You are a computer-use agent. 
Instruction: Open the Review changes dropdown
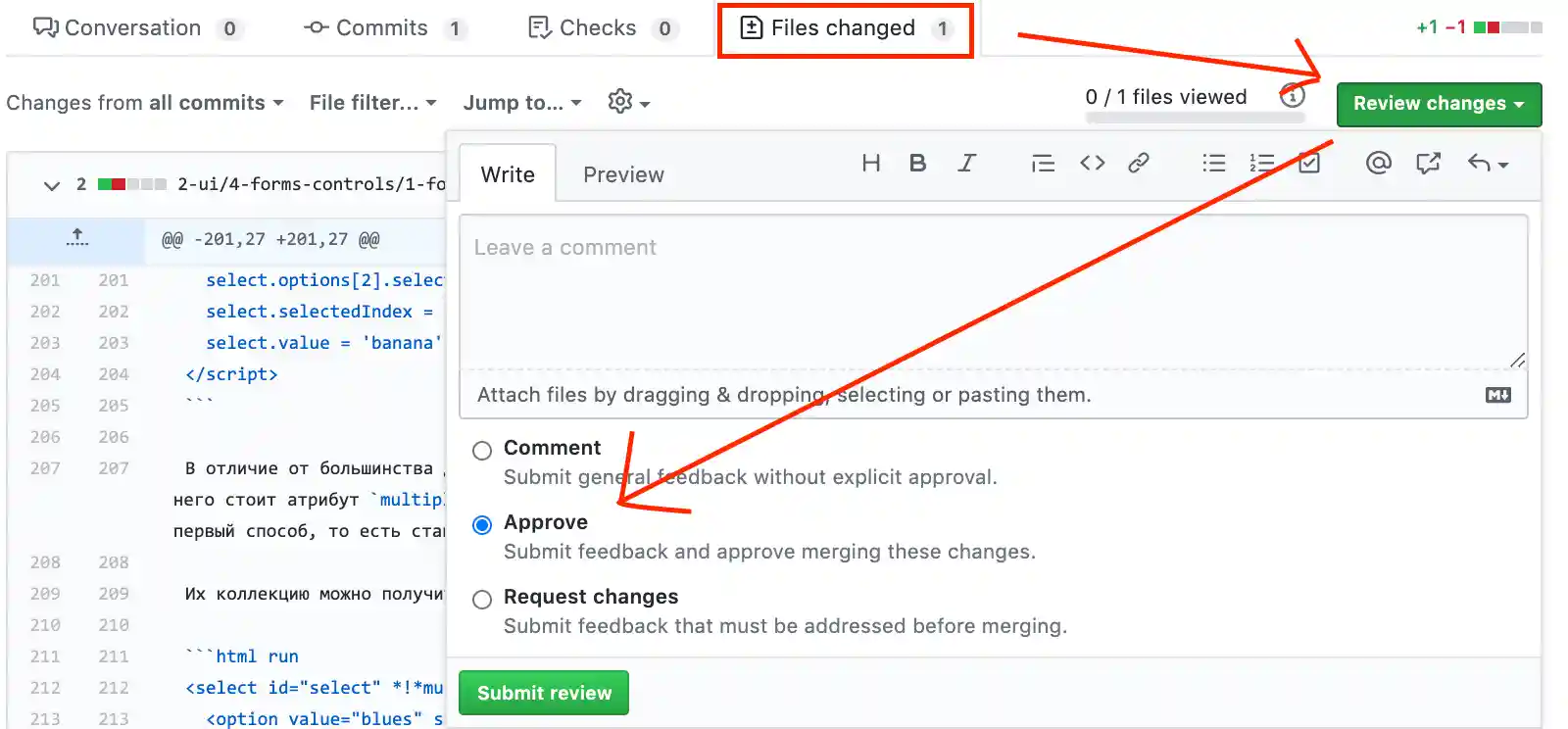coord(1438,104)
